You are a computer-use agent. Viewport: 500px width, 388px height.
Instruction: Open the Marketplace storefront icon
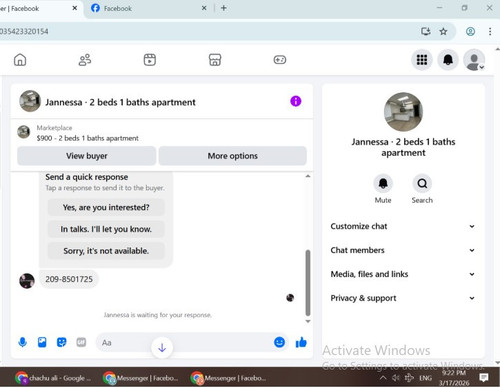point(215,60)
